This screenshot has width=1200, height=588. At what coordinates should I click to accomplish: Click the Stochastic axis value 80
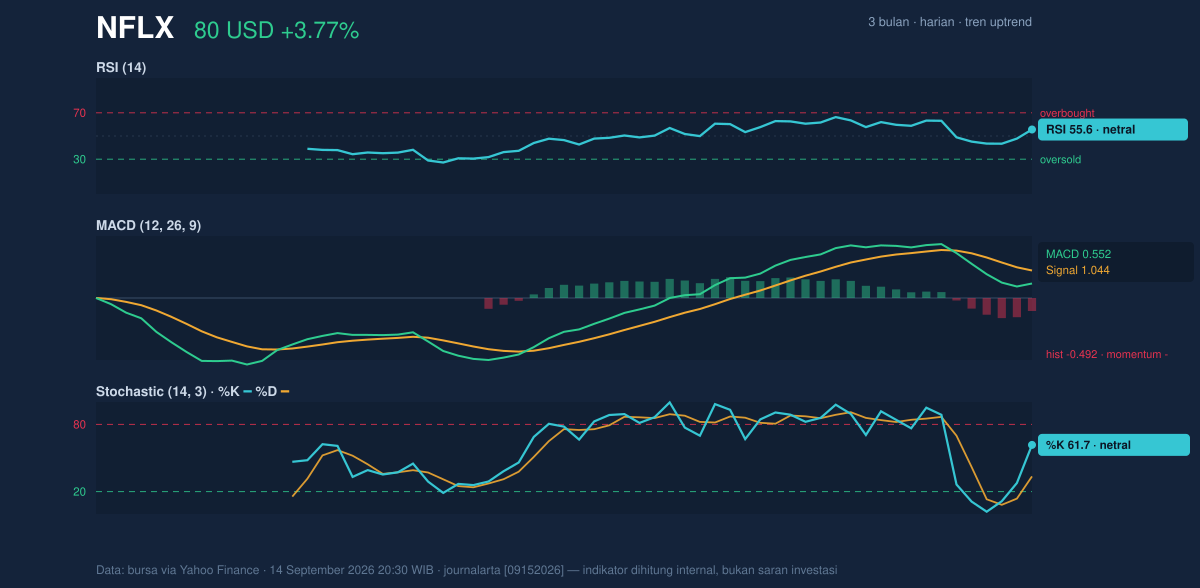(79, 425)
